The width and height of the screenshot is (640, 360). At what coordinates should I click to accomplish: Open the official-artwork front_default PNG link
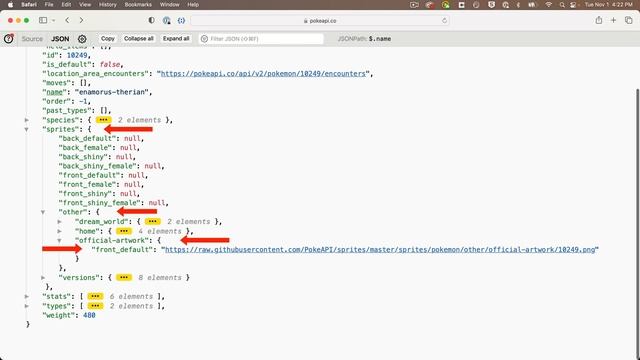coord(380,250)
